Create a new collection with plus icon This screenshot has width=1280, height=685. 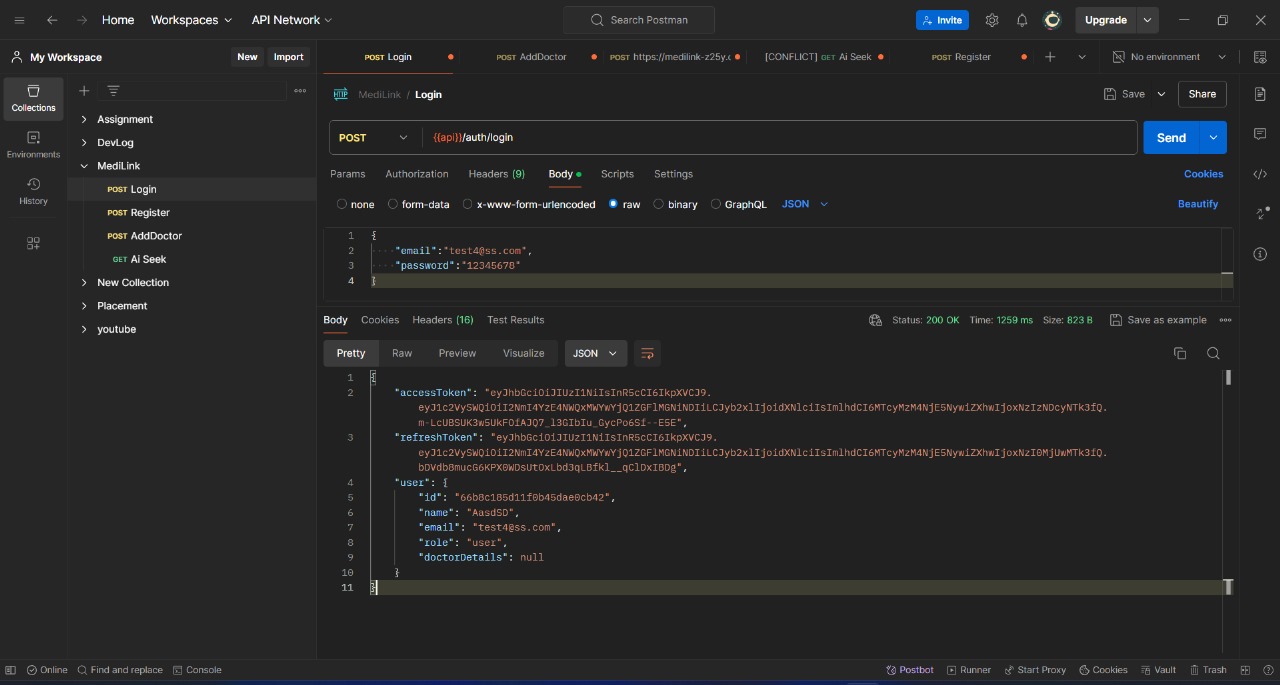pos(84,91)
